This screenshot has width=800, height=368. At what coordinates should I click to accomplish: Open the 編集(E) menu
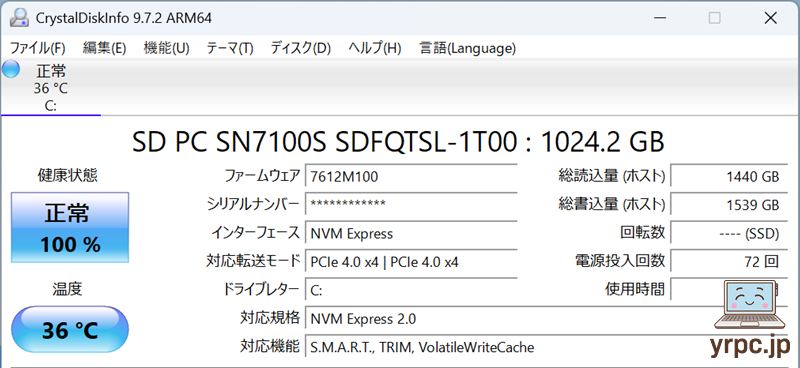pos(104,48)
